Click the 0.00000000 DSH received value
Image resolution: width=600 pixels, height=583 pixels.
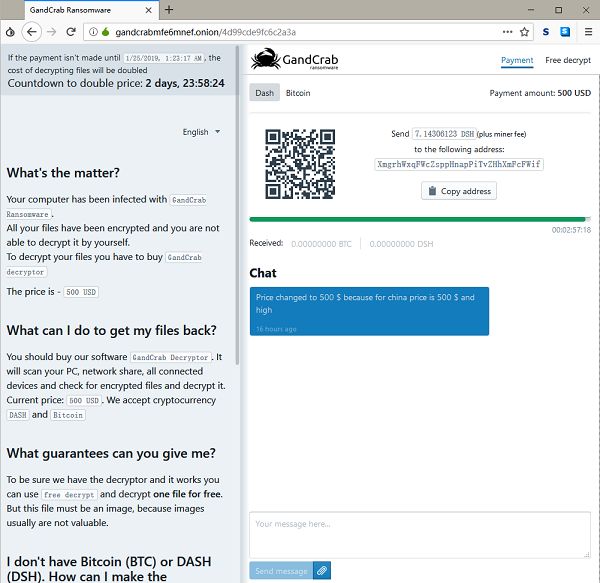coord(401,244)
